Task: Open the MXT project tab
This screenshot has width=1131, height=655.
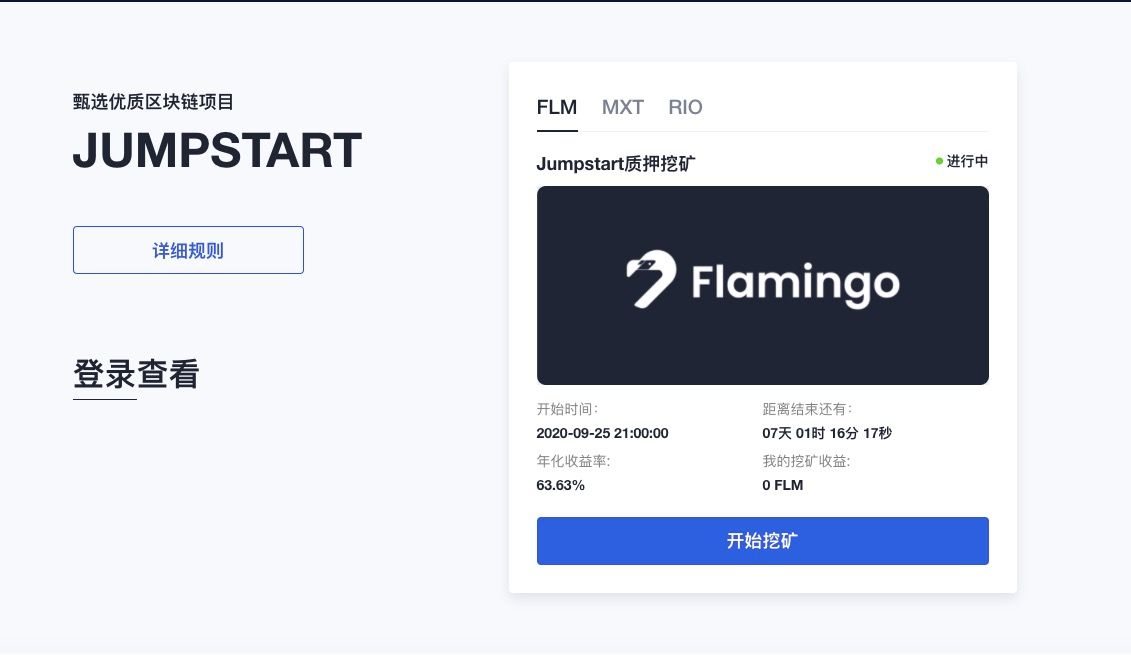Action: point(622,107)
